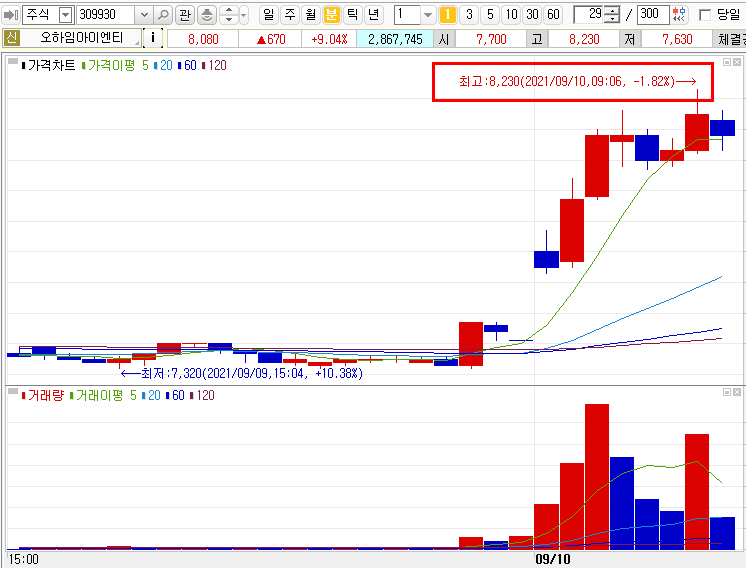Viewport: 746px width, 568px height.
Task: Choose the 3-minute interval button
Action: click(x=469, y=15)
